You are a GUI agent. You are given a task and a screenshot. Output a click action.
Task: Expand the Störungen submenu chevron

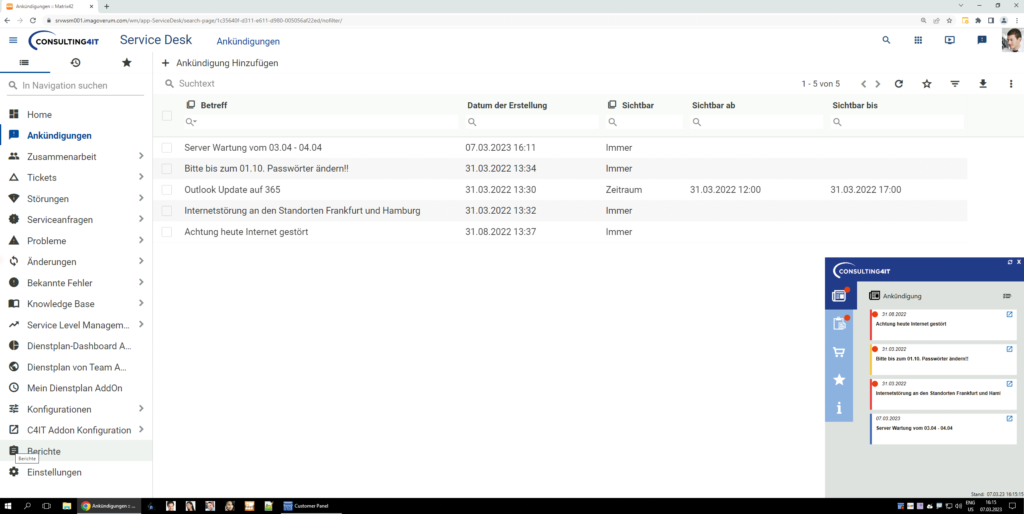[x=141, y=198]
